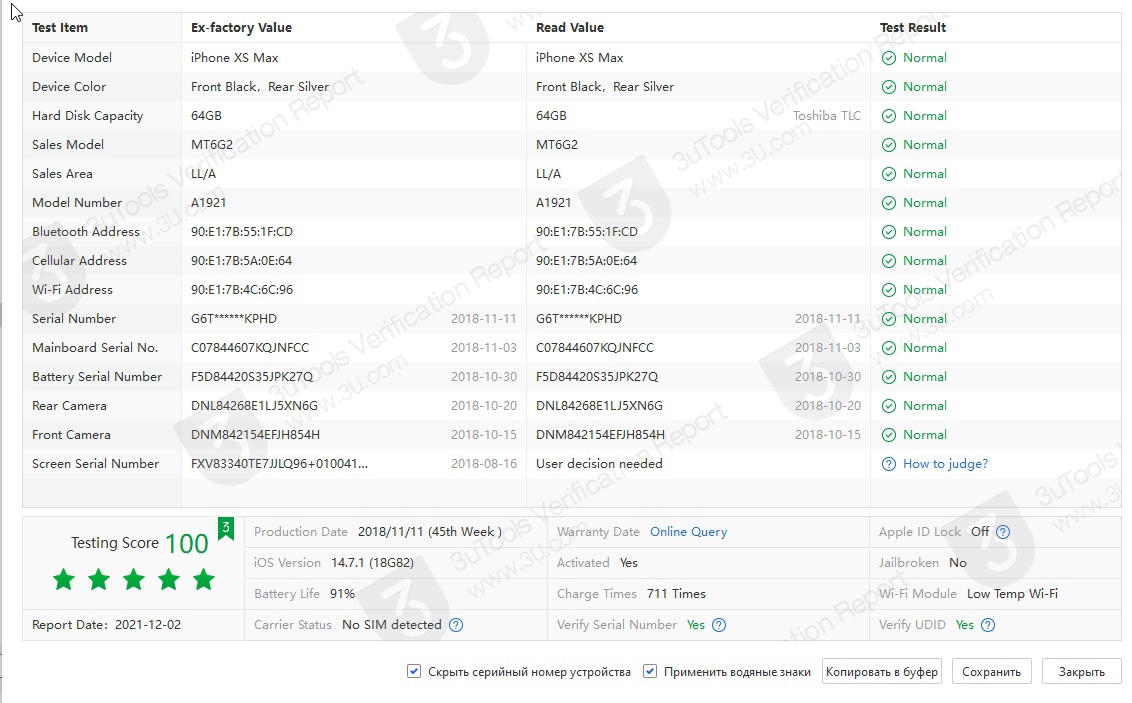Click the green check icon in the Front Camera row

889,435
